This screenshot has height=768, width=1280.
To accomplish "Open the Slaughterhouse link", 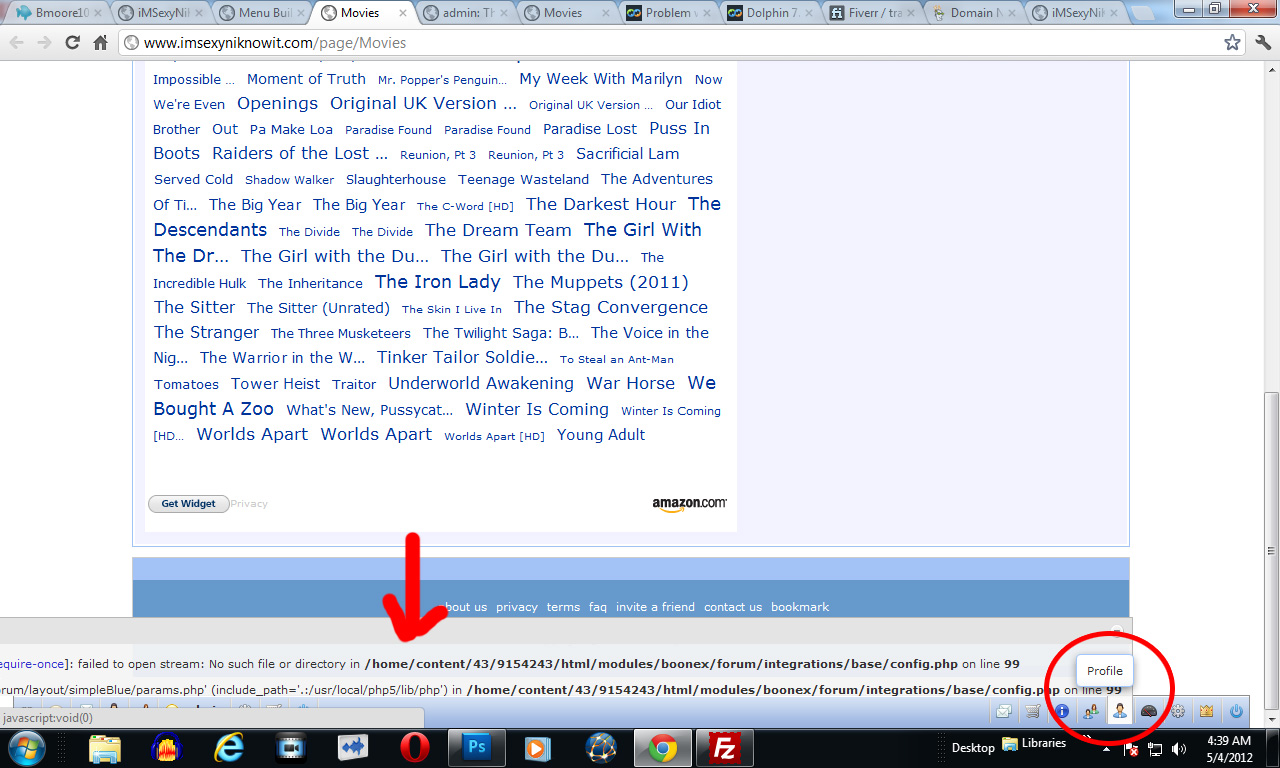I will (x=396, y=180).
